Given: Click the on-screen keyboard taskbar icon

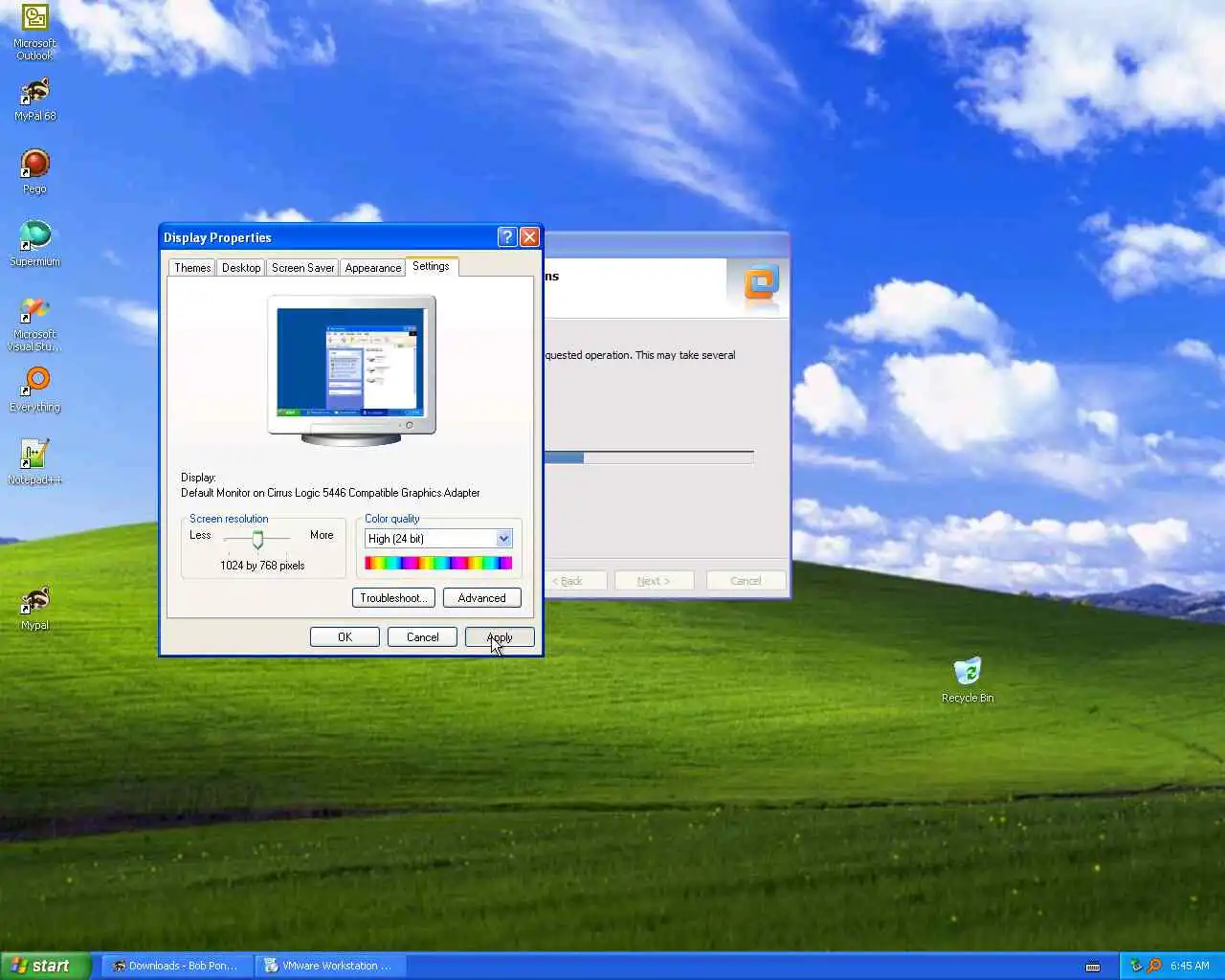Looking at the screenshot, I should pyautogui.click(x=1093, y=967).
